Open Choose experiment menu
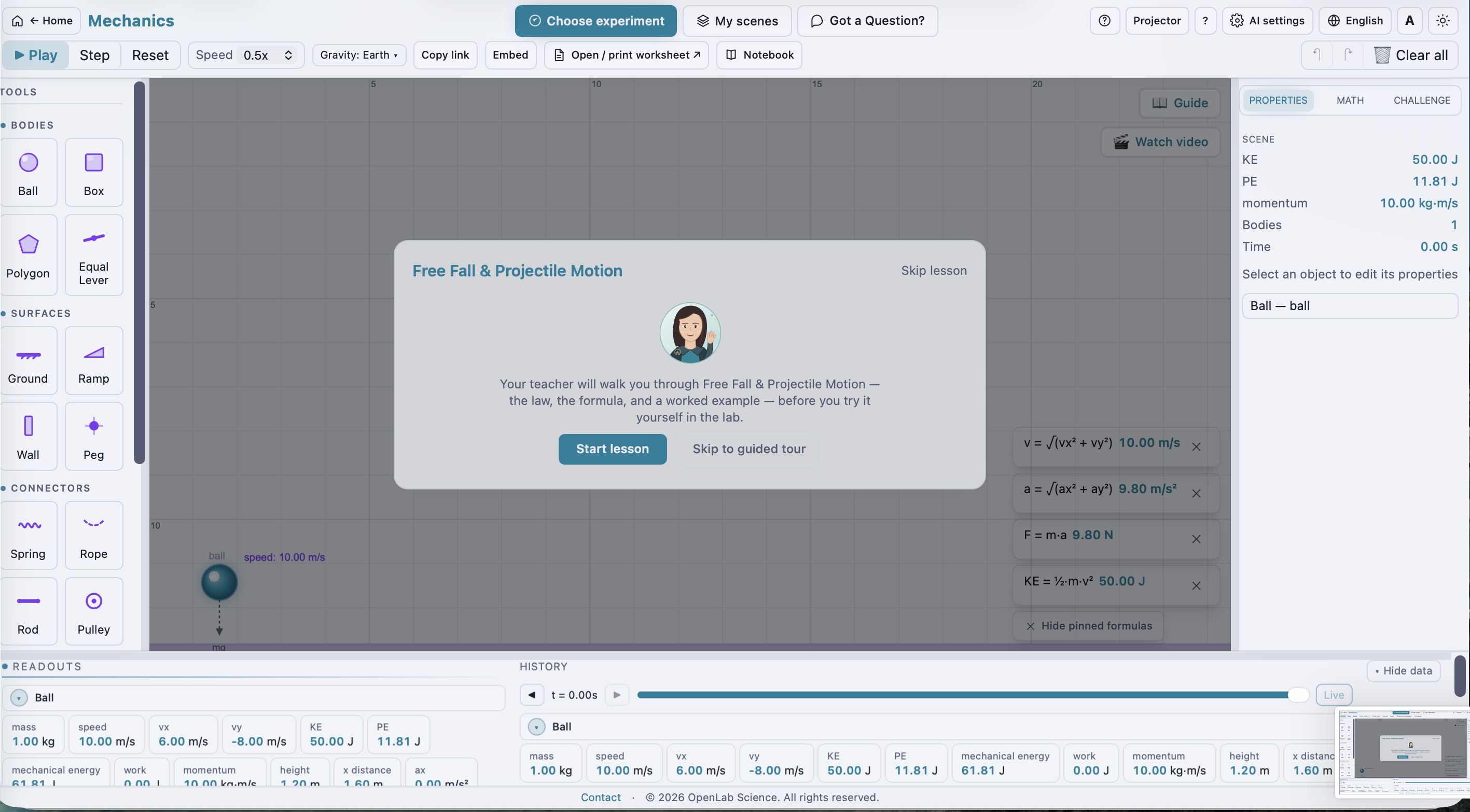 tap(595, 21)
